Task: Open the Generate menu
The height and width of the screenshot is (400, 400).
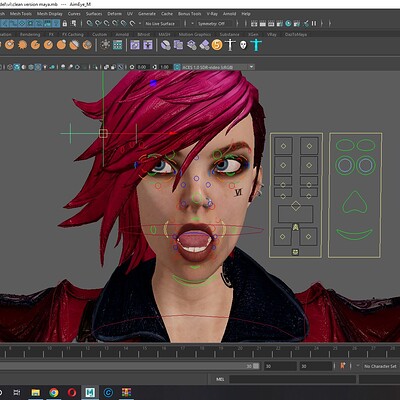Action: pos(147,14)
